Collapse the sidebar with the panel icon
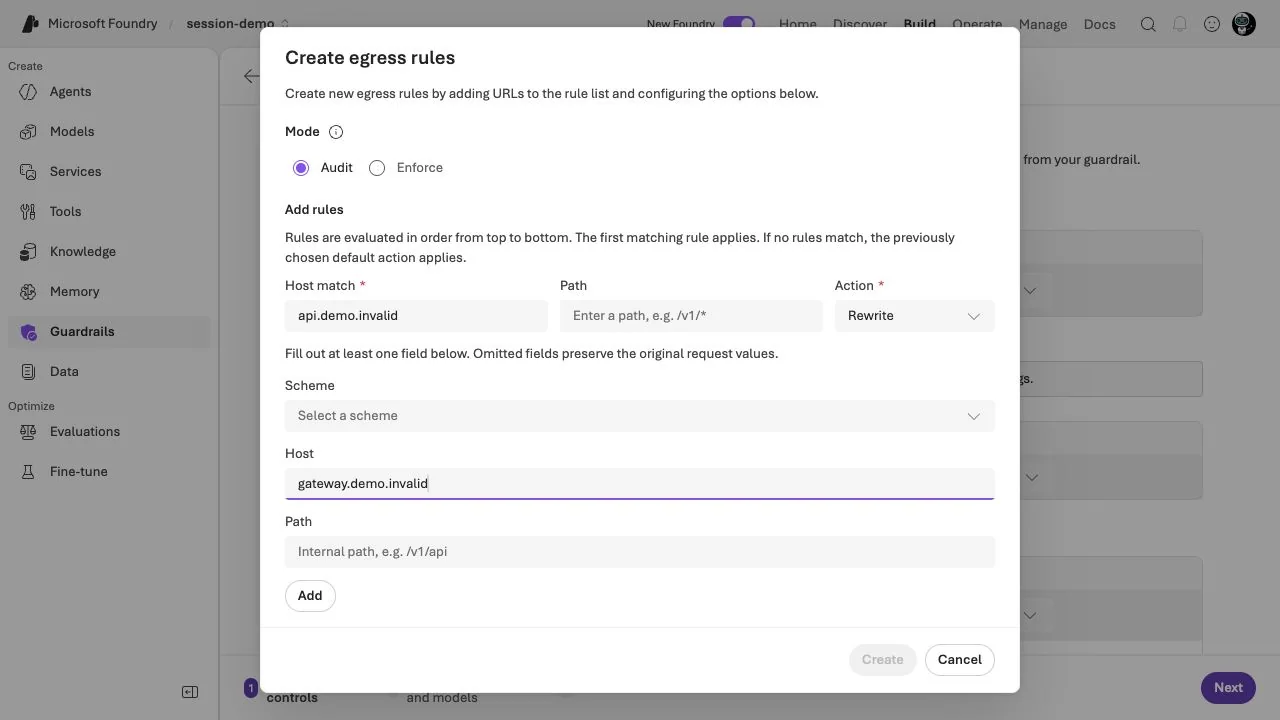This screenshot has height=720, width=1280. point(190,692)
